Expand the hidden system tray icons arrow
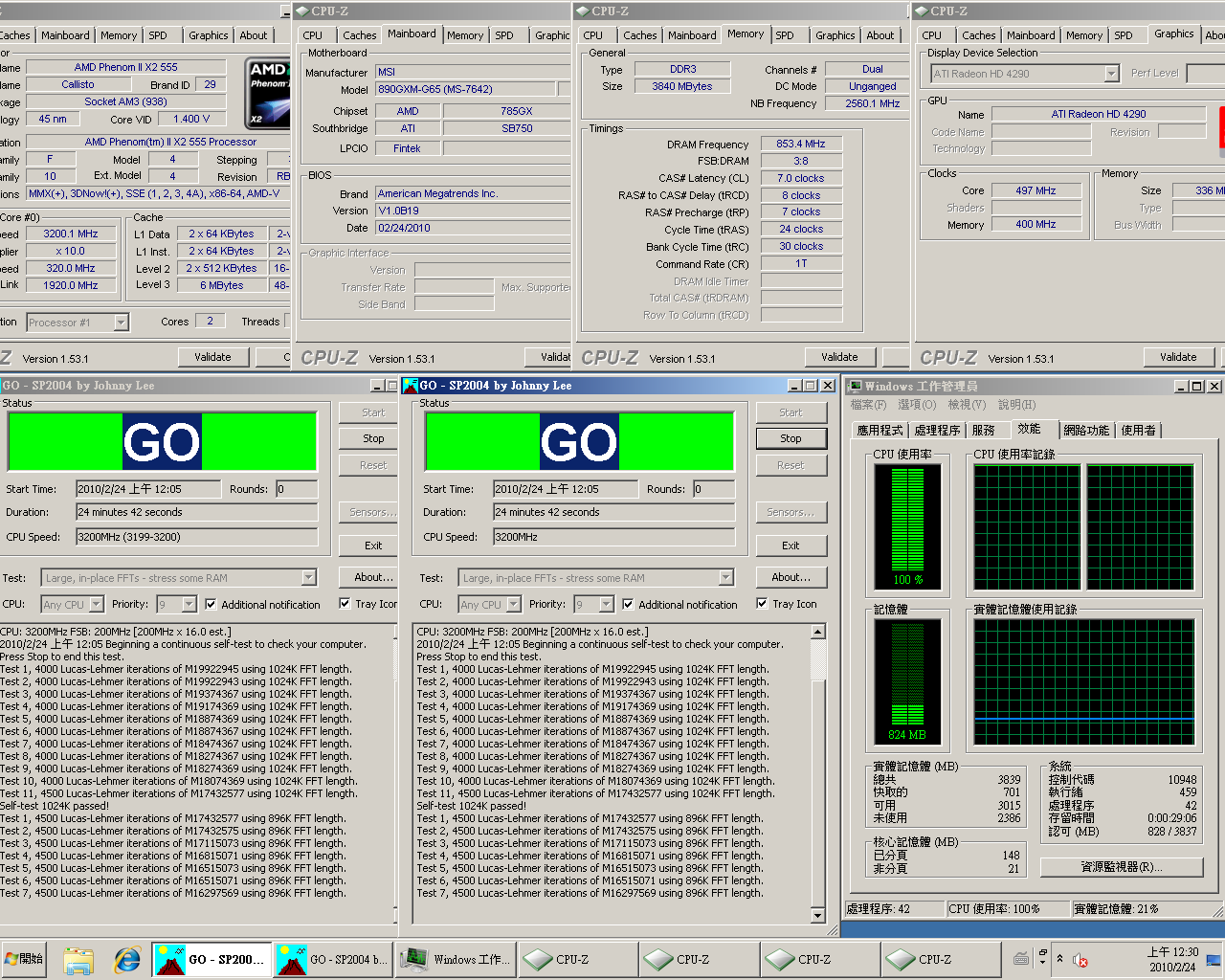The image size is (1225, 980). click(1059, 959)
